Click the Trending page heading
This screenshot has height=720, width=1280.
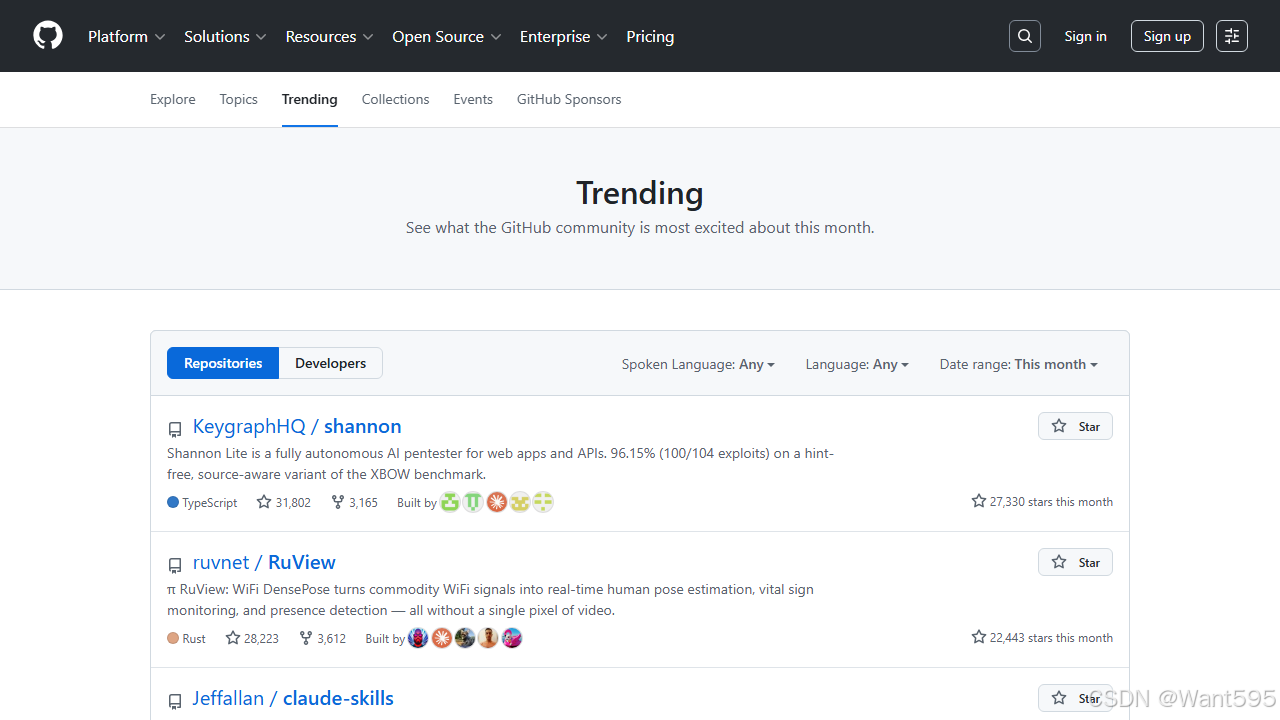pos(640,192)
